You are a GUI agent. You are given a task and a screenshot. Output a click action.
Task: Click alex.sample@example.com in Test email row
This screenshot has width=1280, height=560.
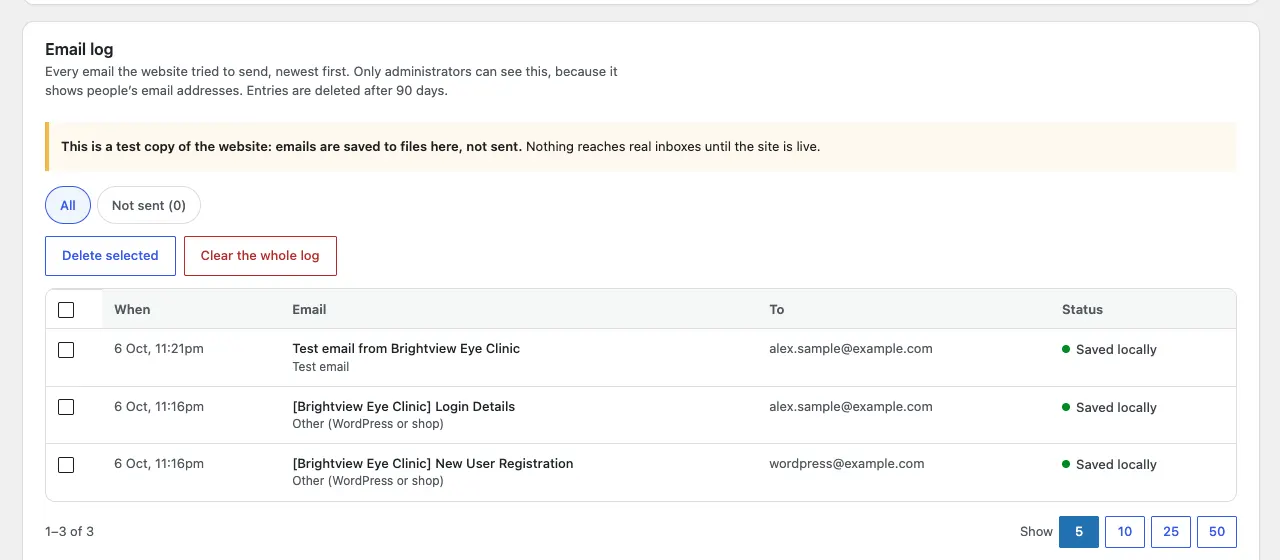pyautogui.click(x=851, y=349)
